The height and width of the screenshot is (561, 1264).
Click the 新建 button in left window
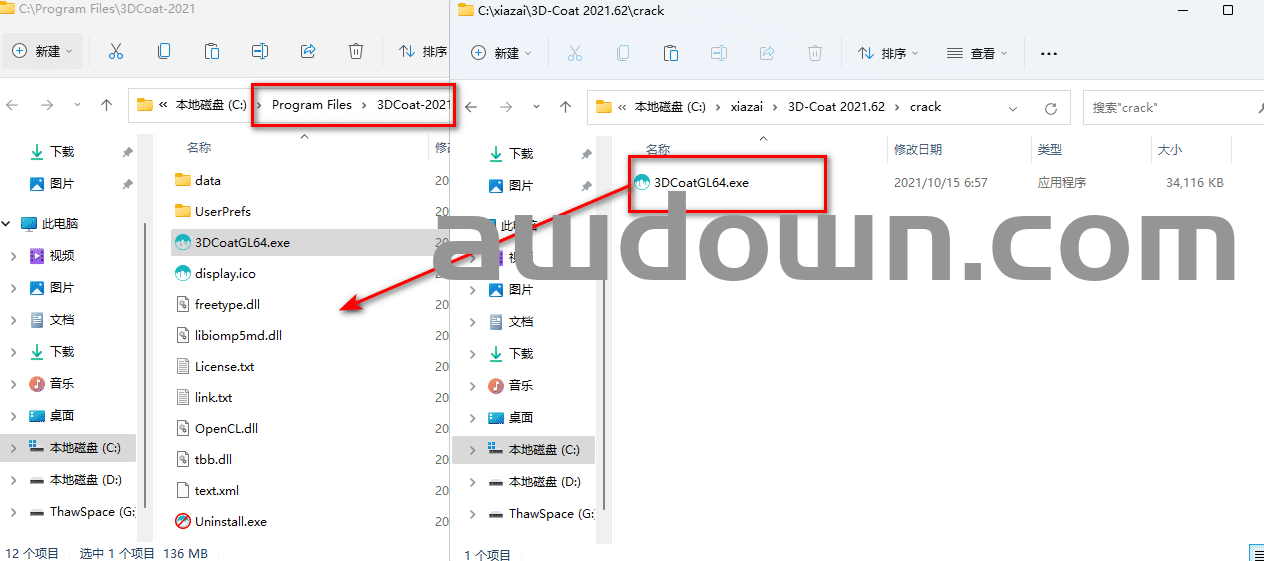(x=42, y=51)
